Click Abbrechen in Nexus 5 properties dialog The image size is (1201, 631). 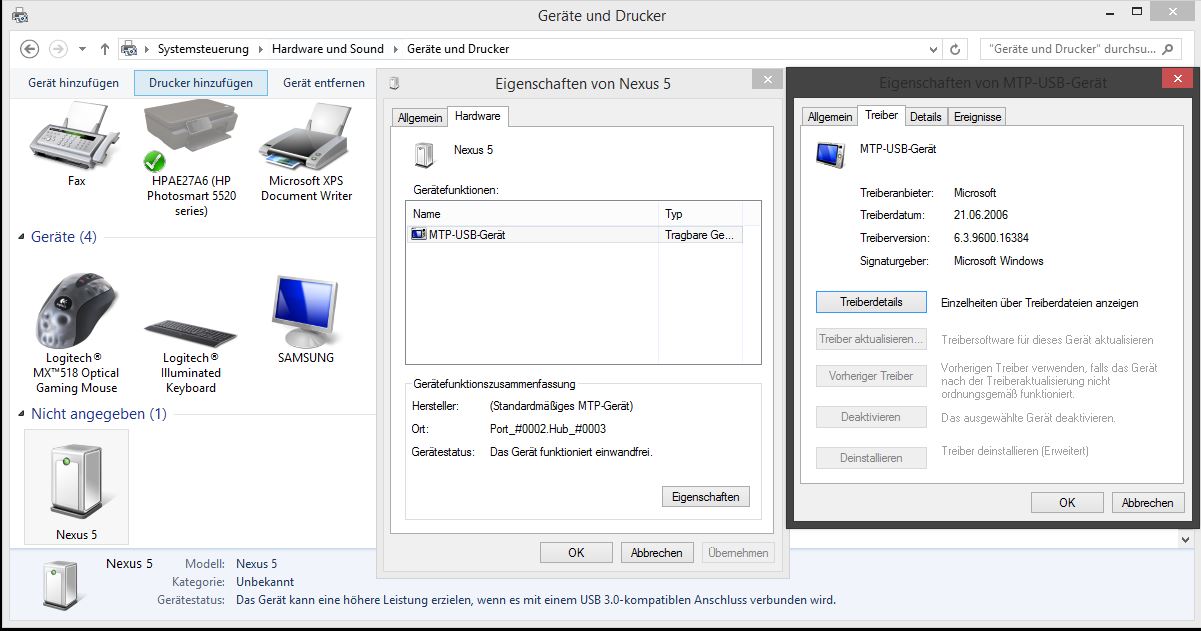(657, 552)
